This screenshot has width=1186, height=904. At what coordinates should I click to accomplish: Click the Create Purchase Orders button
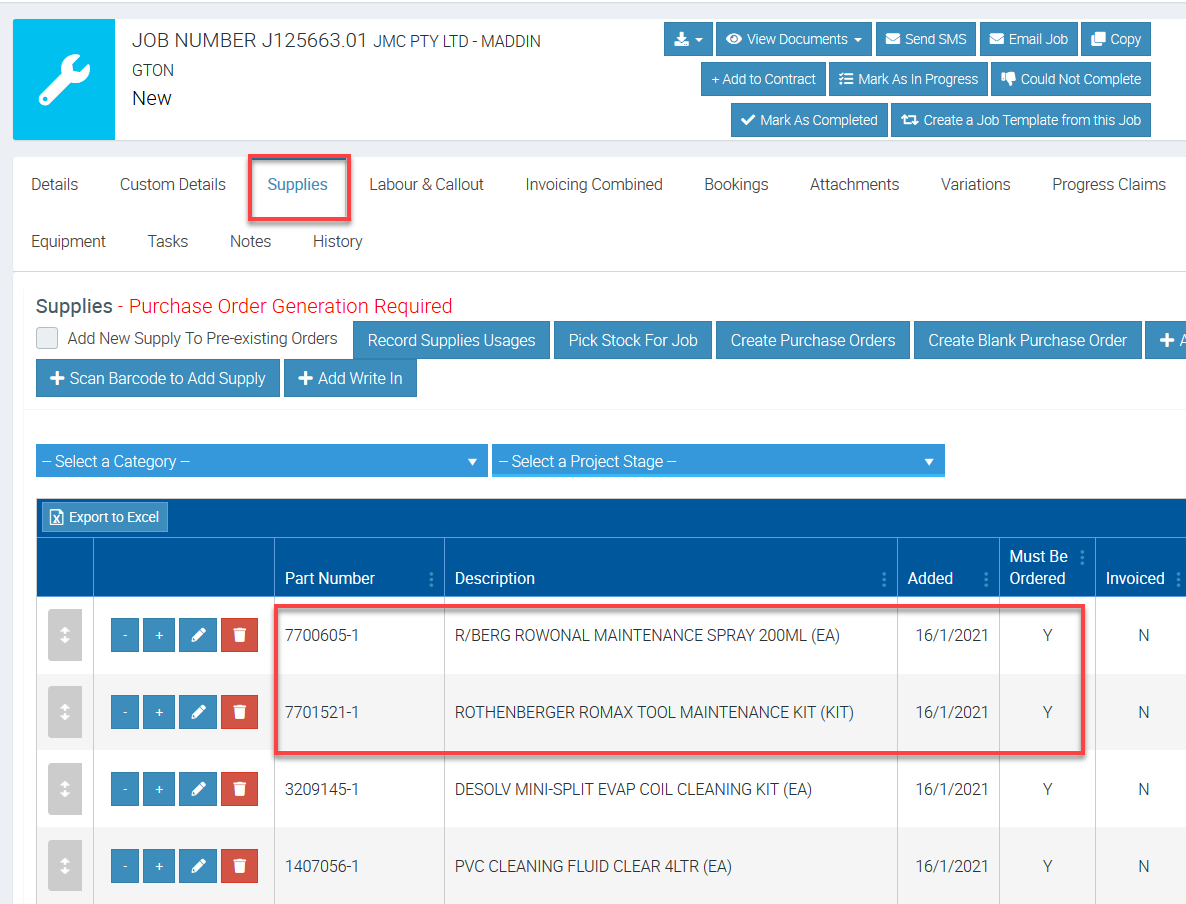[x=812, y=340]
